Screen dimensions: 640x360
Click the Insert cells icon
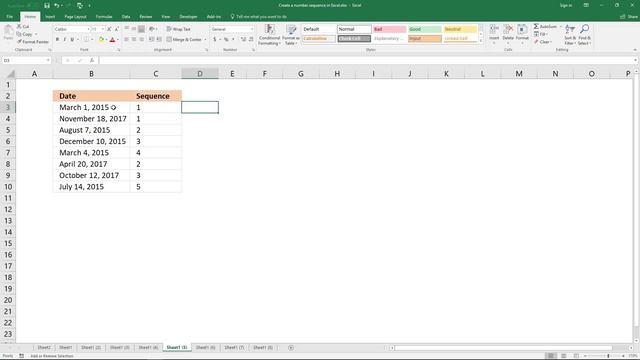click(x=494, y=34)
